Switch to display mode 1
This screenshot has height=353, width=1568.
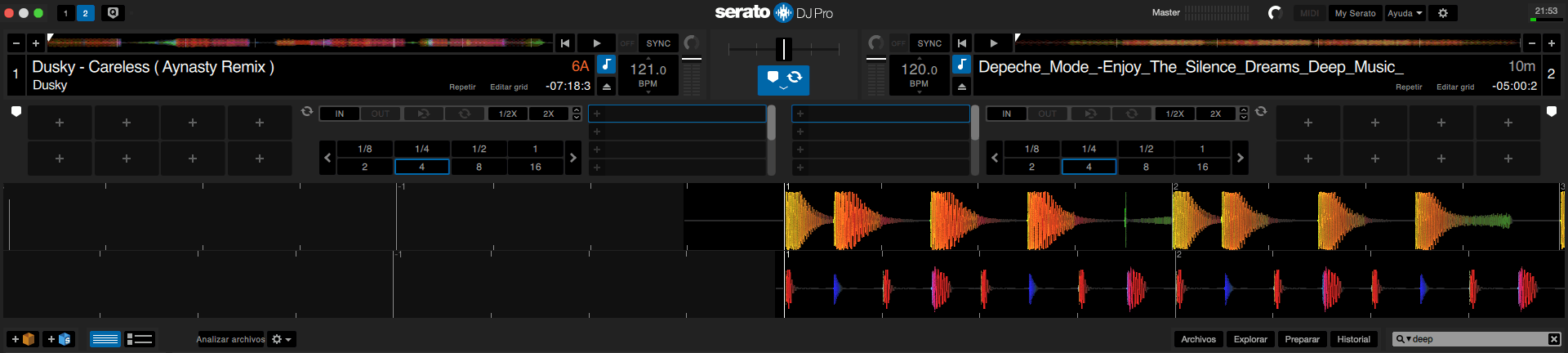(66, 13)
